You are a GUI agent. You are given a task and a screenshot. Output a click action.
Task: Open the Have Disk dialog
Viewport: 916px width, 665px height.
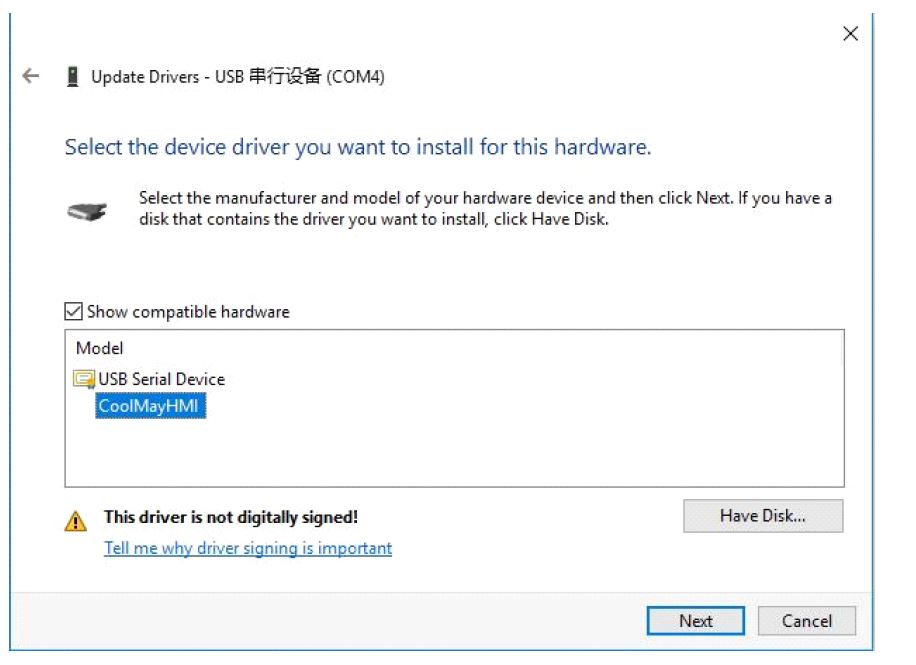coord(763,516)
